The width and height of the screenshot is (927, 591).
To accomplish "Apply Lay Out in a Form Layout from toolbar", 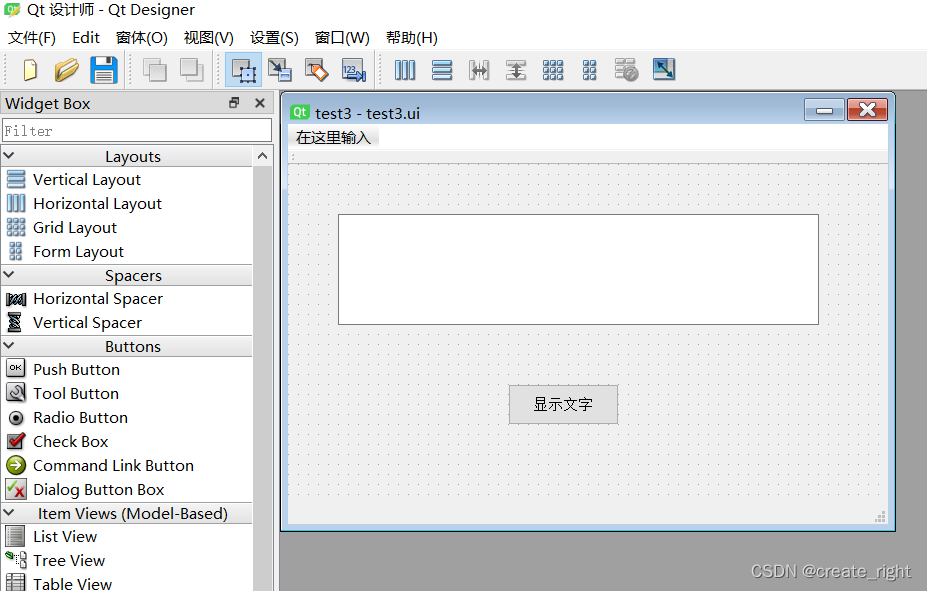I will [589, 70].
